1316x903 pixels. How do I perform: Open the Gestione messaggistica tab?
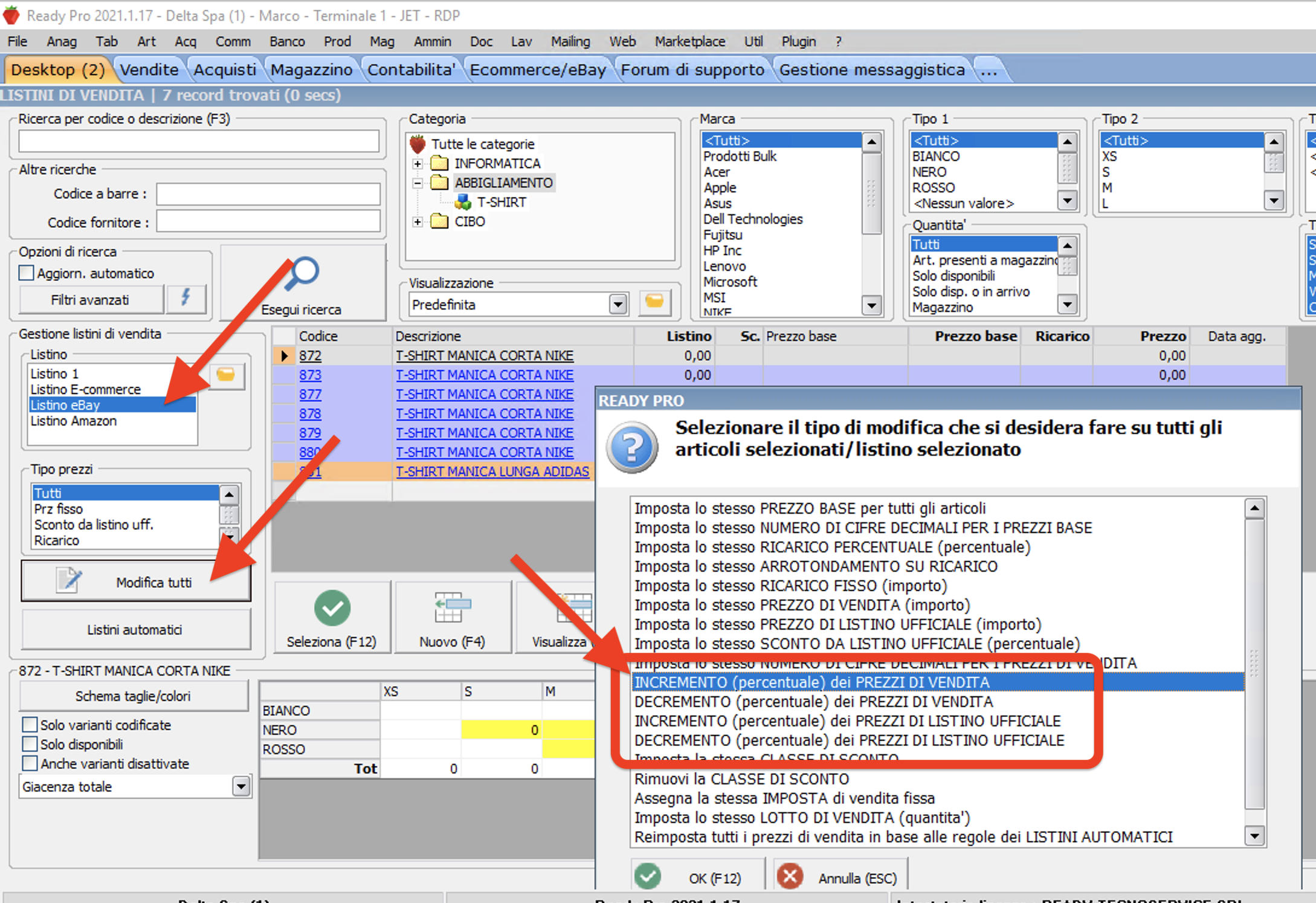(x=872, y=70)
